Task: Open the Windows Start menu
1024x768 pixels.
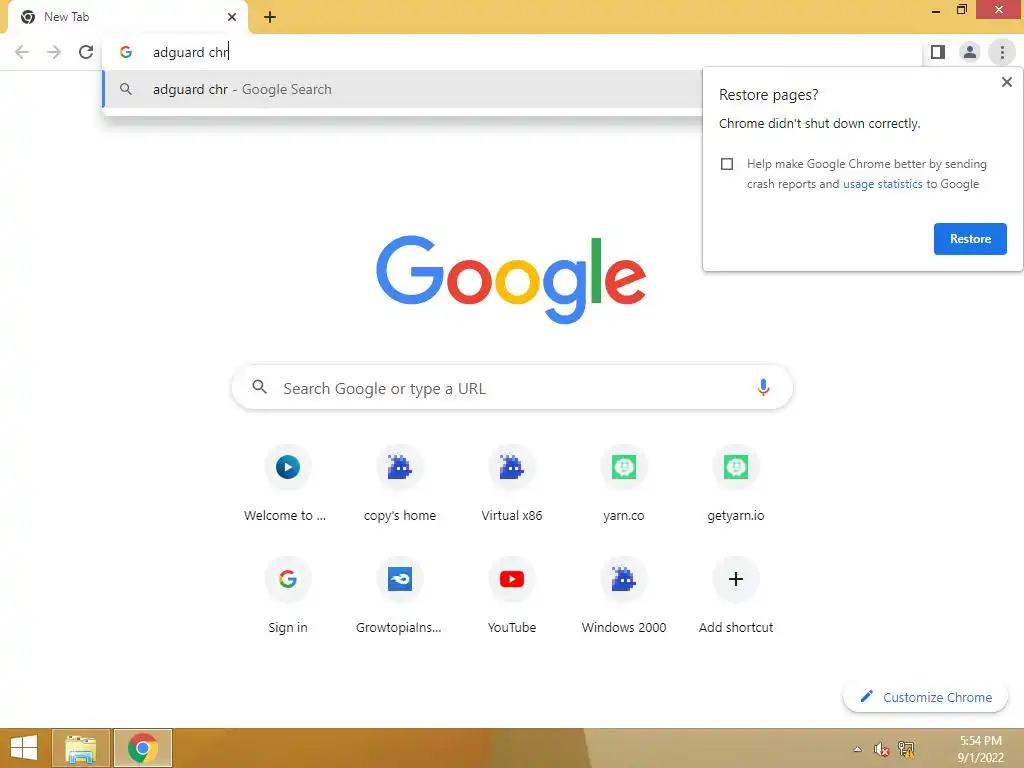Action: [24, 748]
